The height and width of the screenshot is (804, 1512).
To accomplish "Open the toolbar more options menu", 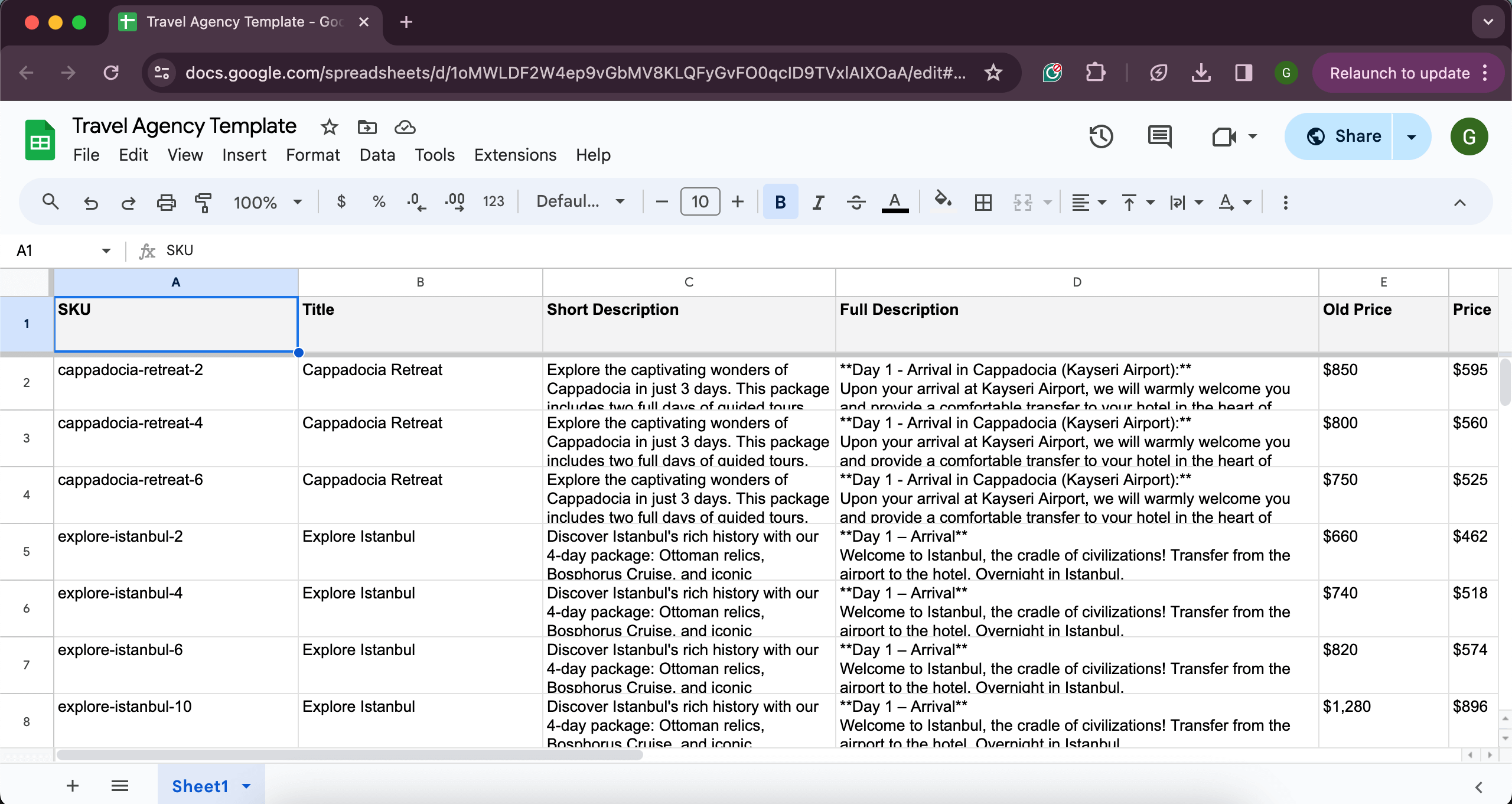I will (1285, 202).
